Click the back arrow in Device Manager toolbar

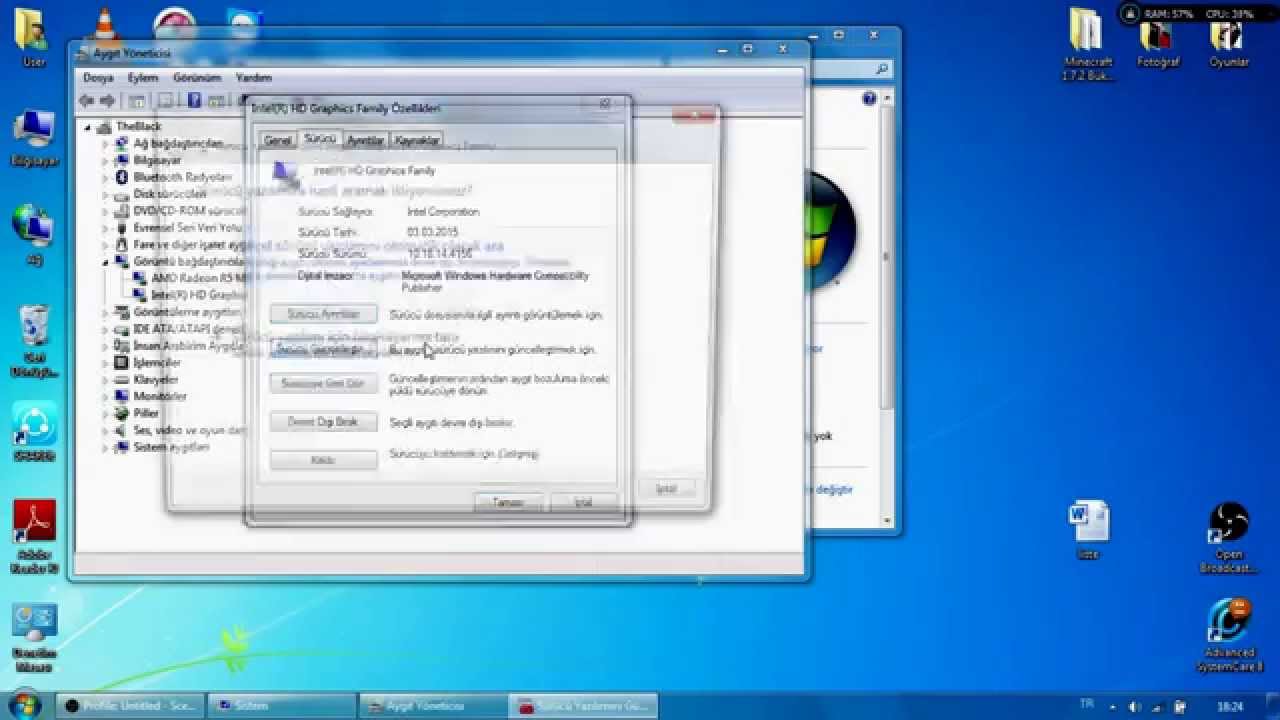coord(87,100)
